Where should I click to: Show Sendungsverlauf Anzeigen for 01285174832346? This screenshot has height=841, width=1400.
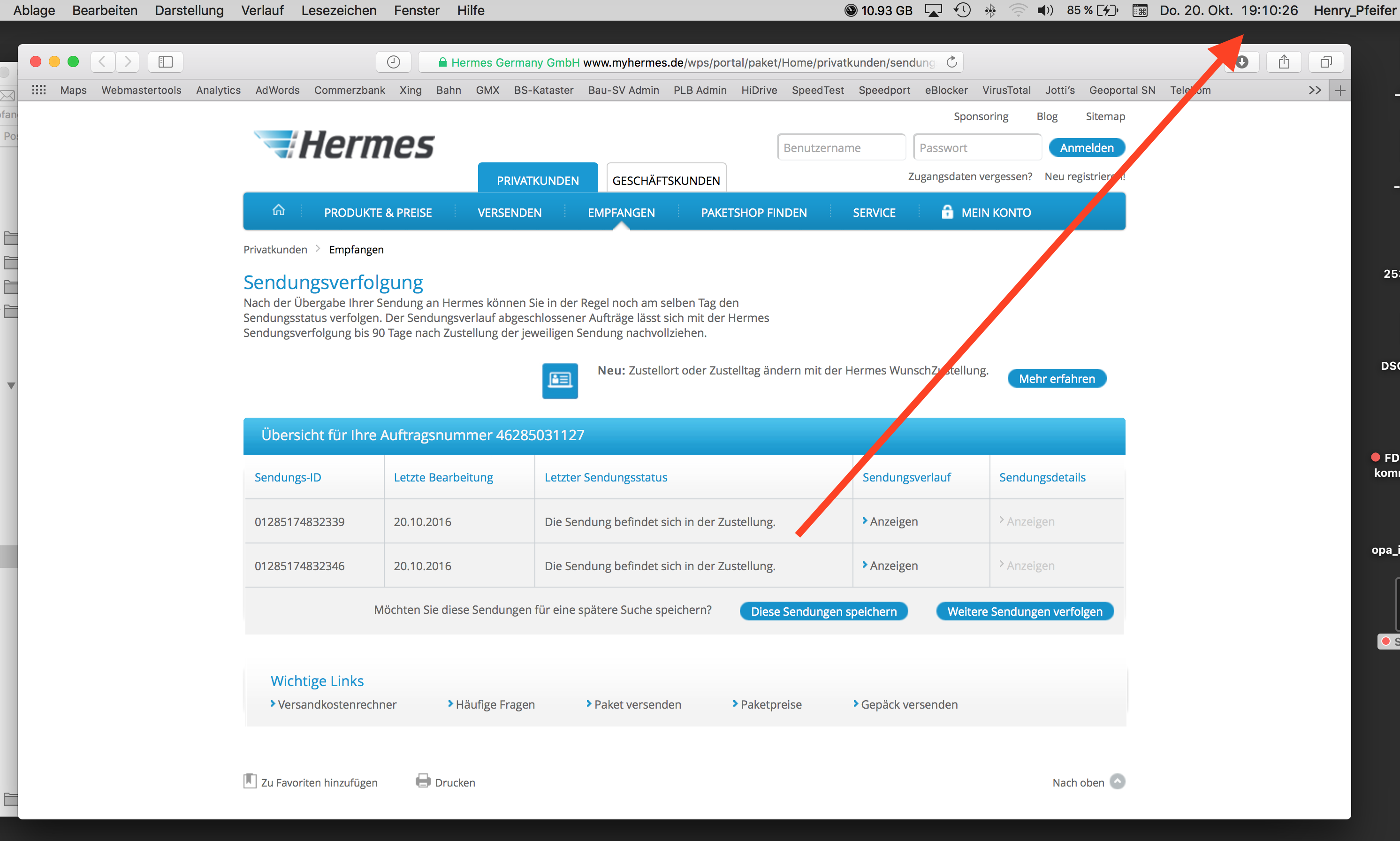click(890, 566)
